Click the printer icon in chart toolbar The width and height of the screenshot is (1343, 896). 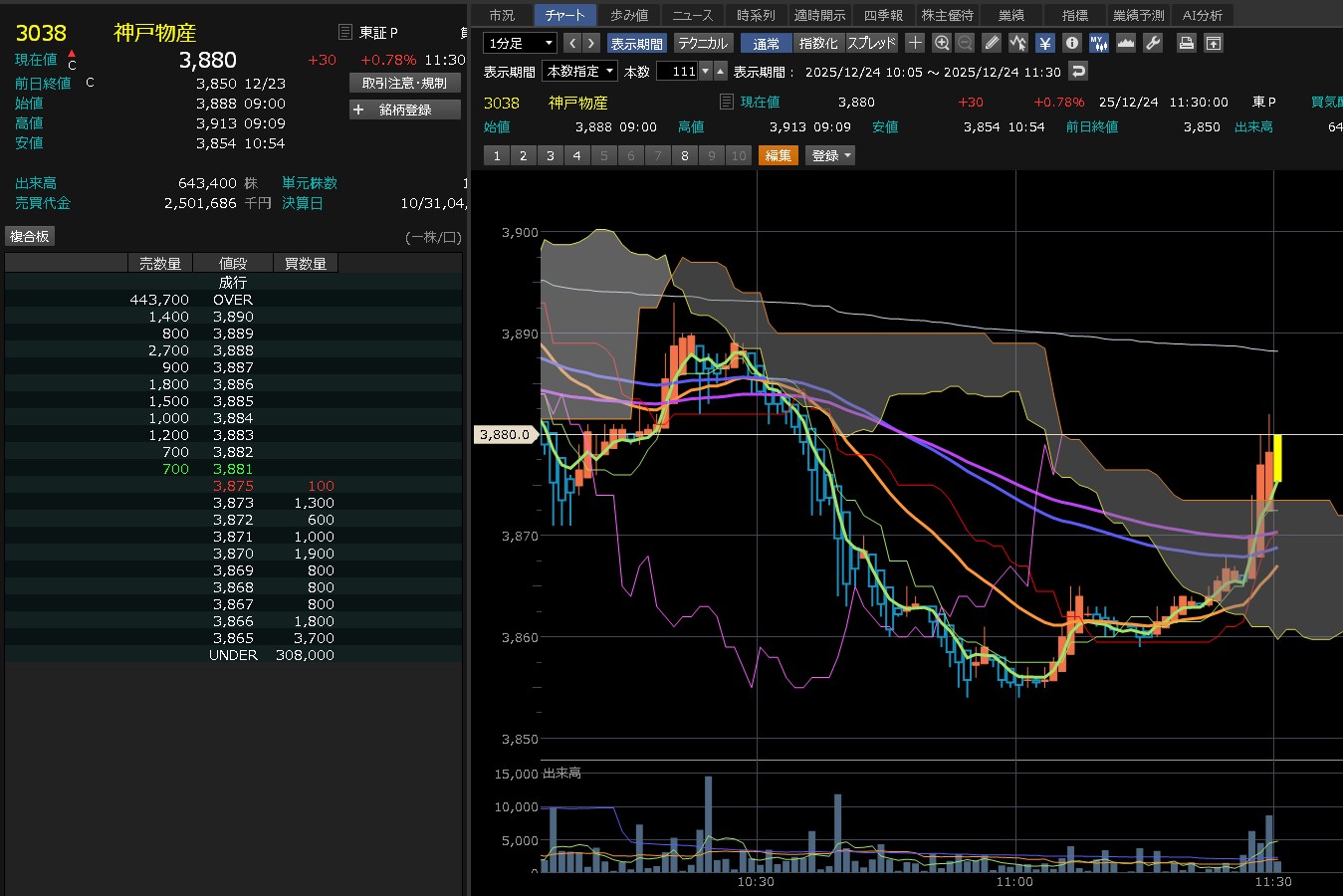(1186, 43)
